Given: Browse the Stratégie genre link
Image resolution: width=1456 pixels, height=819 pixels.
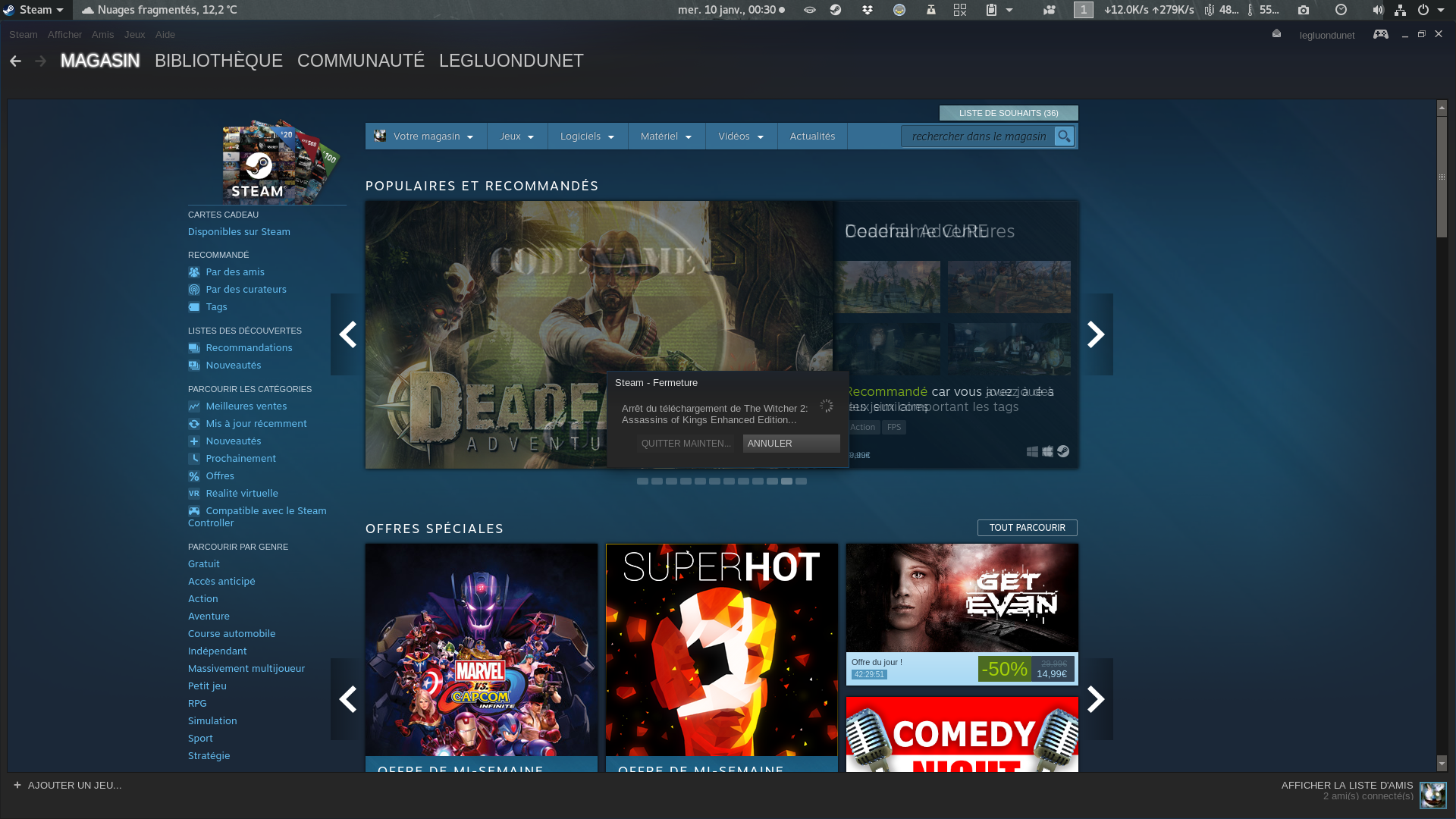Looking at the screenshot, I should pos(209,756).
